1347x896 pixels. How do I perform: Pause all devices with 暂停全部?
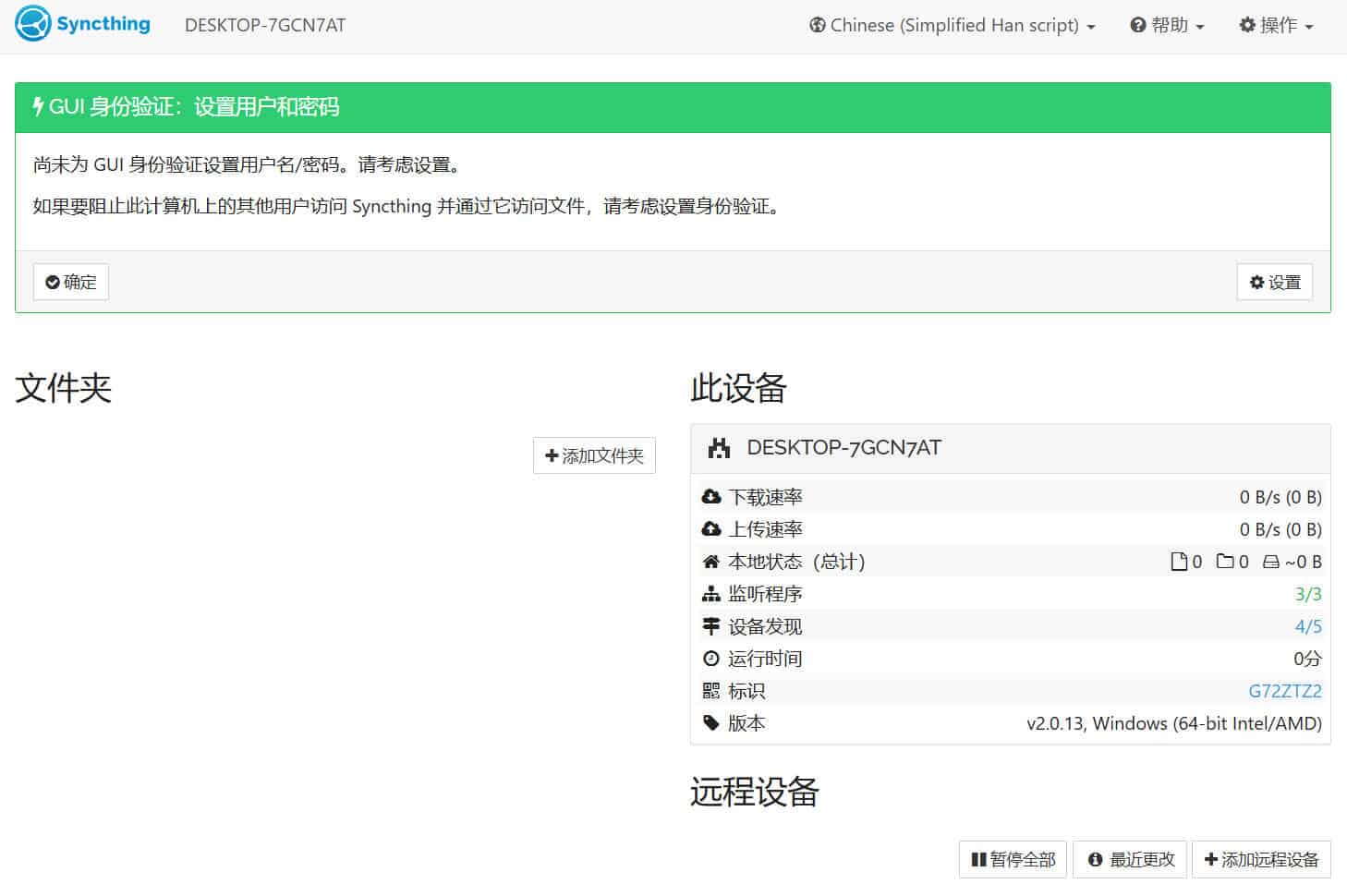1012,859
